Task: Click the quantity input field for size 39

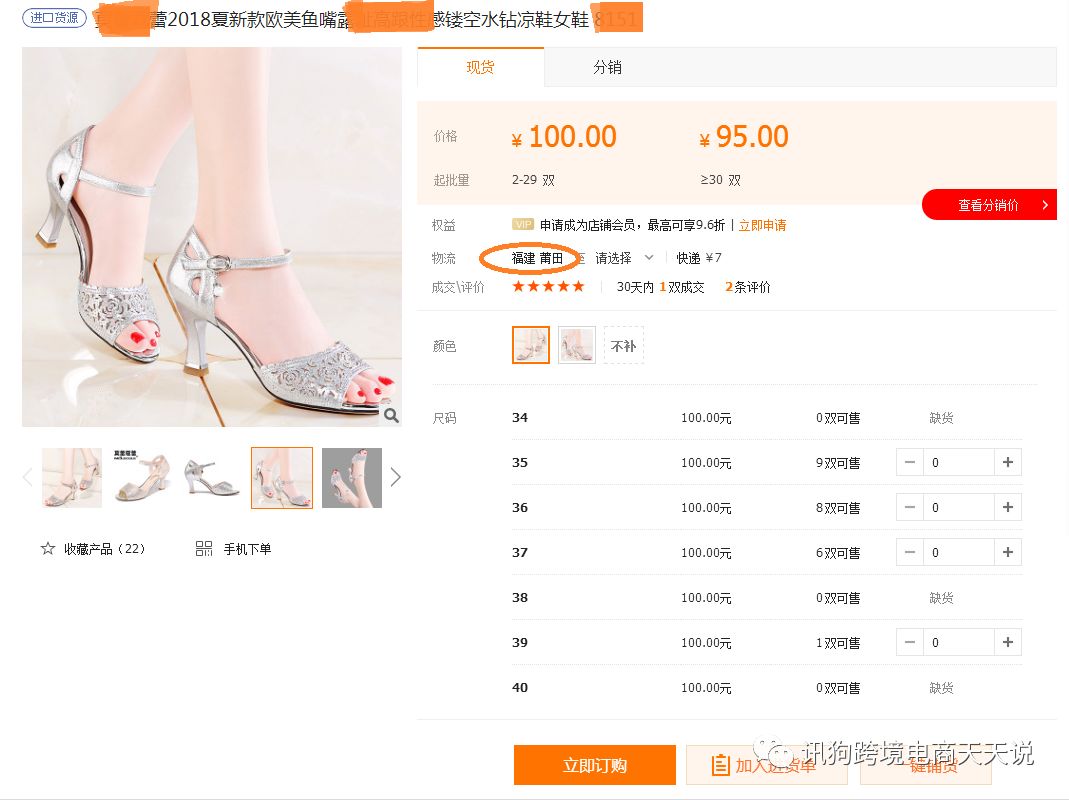Action: coord(958,642)
